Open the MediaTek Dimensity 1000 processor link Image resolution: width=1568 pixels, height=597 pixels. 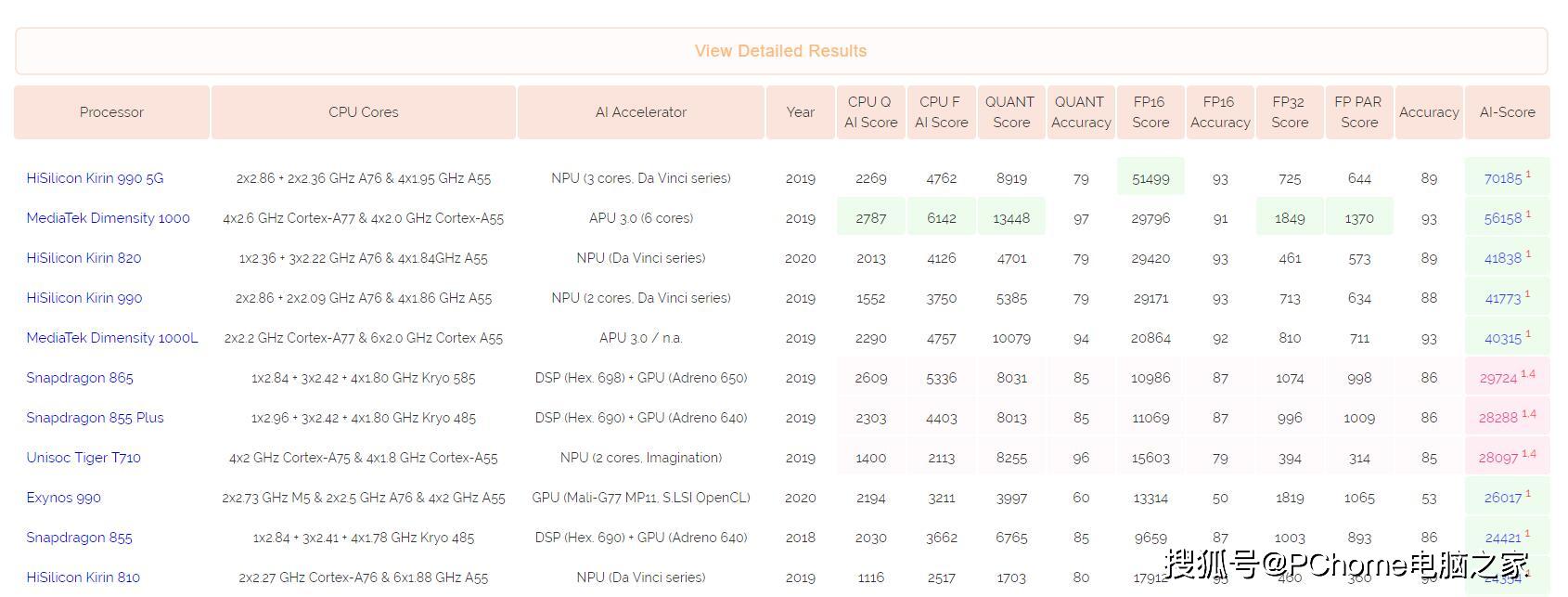[x=108, y=218]
